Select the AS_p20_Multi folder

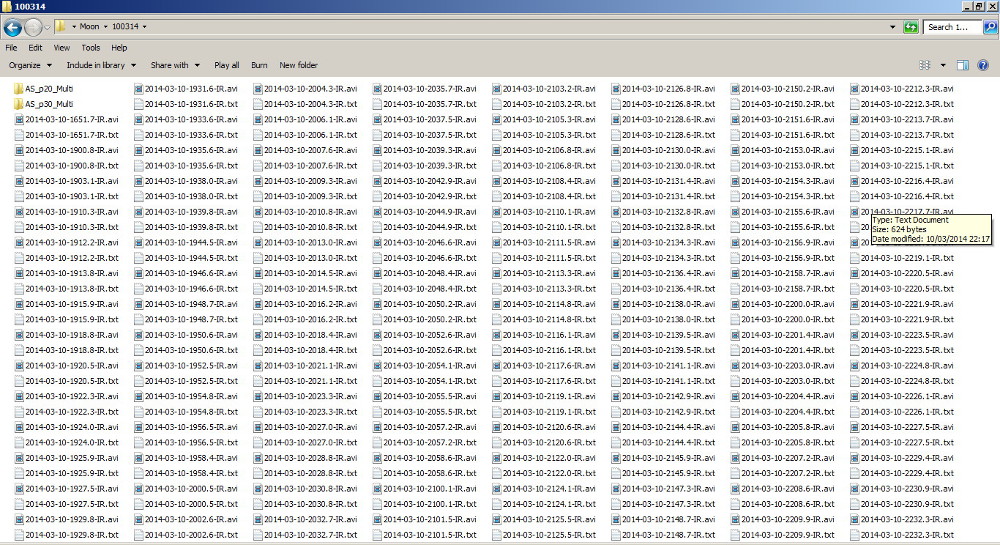click(x=48, y=88)
